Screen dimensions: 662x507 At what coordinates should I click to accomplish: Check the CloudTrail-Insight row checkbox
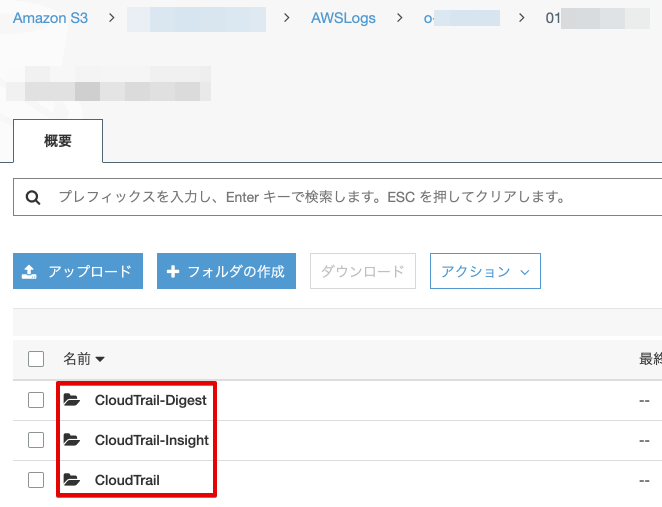pos(36,440)
